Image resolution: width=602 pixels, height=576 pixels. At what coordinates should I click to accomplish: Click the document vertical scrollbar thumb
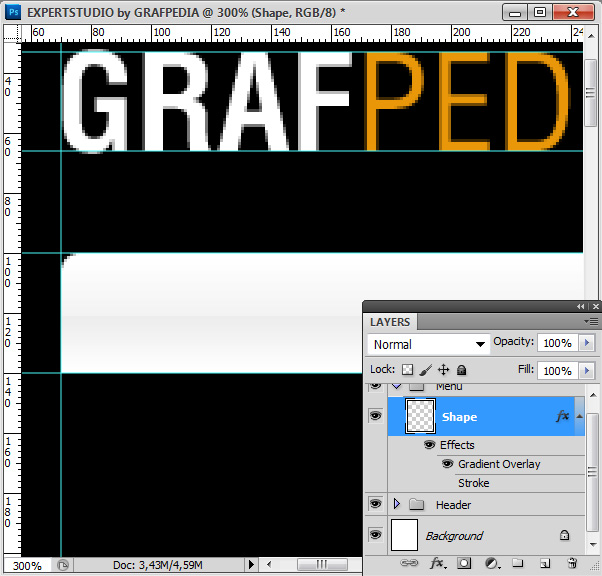590,93
